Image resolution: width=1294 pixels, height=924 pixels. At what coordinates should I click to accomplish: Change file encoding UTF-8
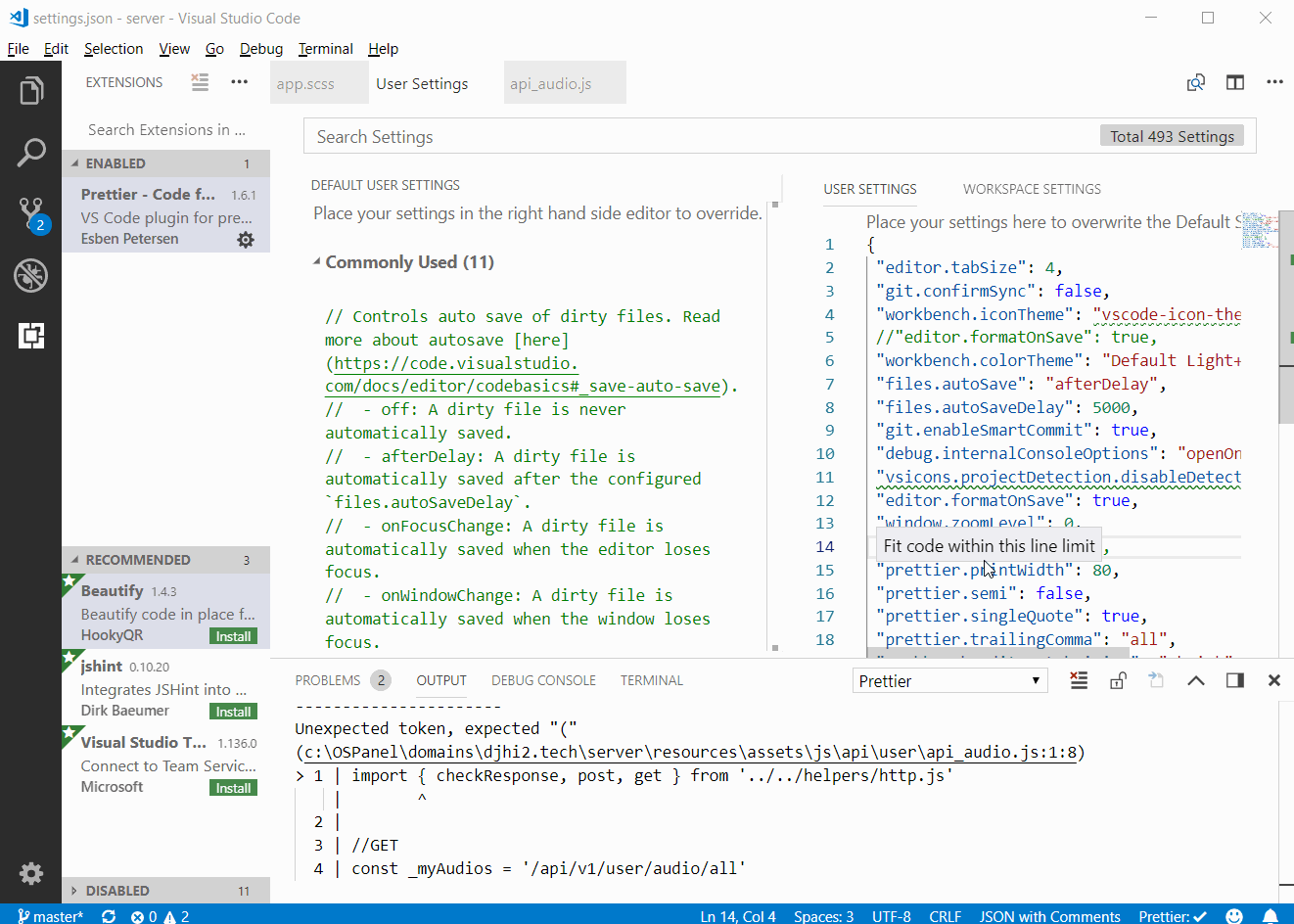pyautogui.click(x=892, y=916)
